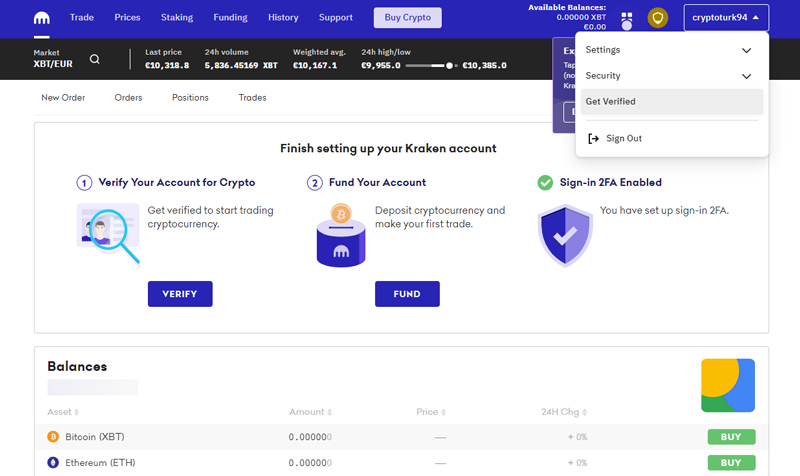Click the Sign Out arrow icon

click(593, 138)
